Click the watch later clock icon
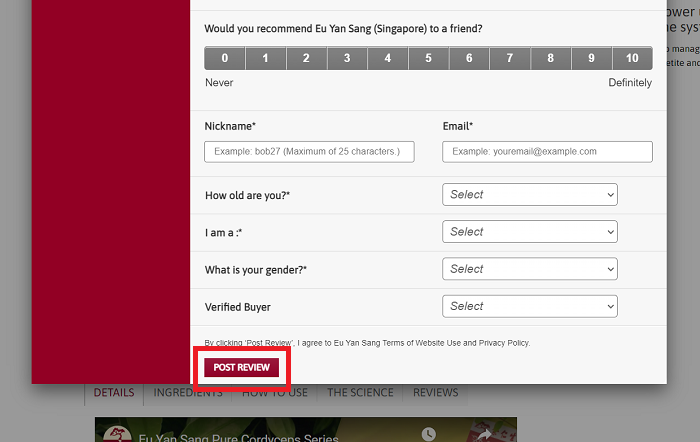Viewport: 700px width, 442px height. 429,434
